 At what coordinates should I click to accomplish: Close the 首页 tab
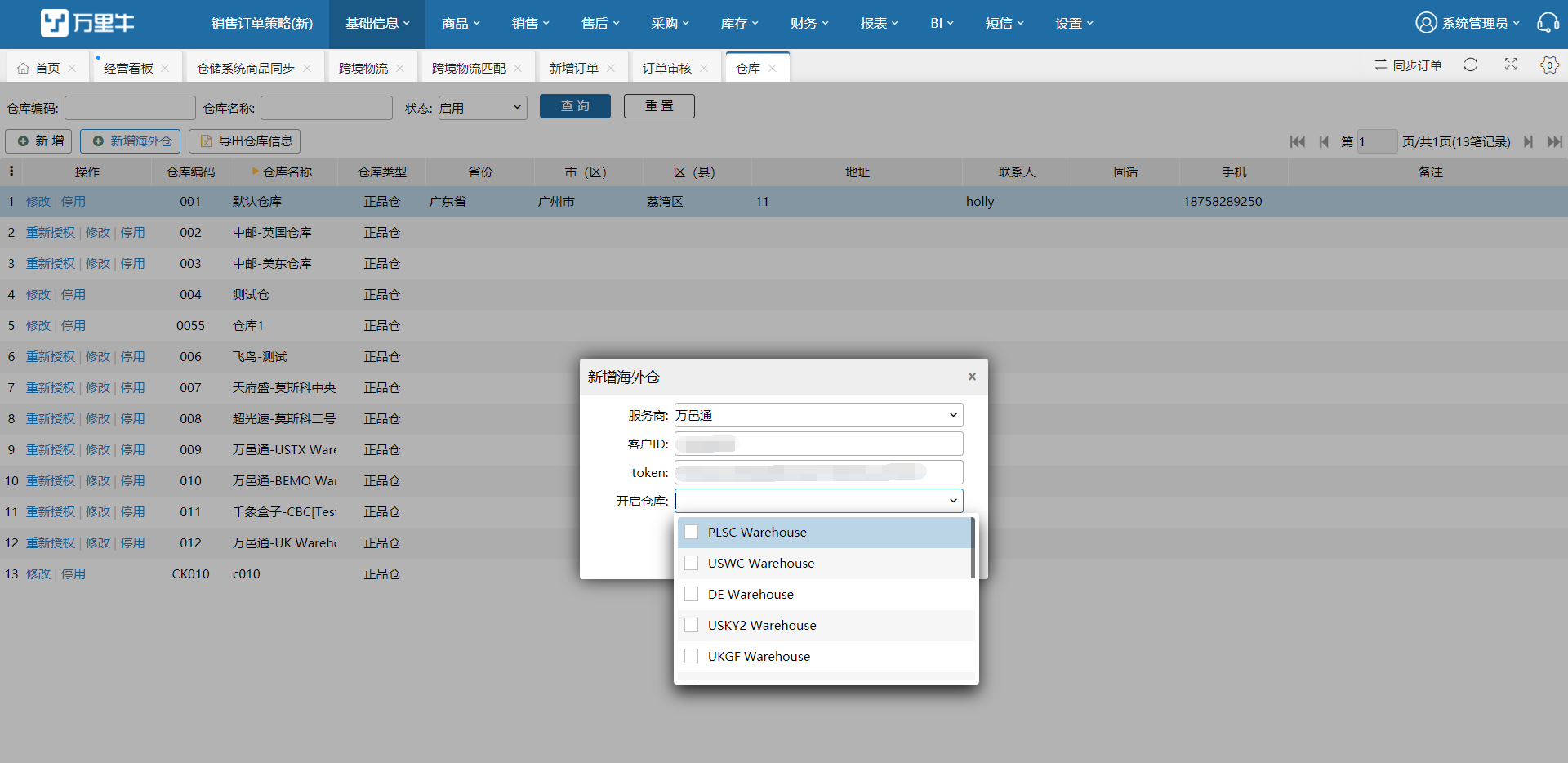(72, 68)
